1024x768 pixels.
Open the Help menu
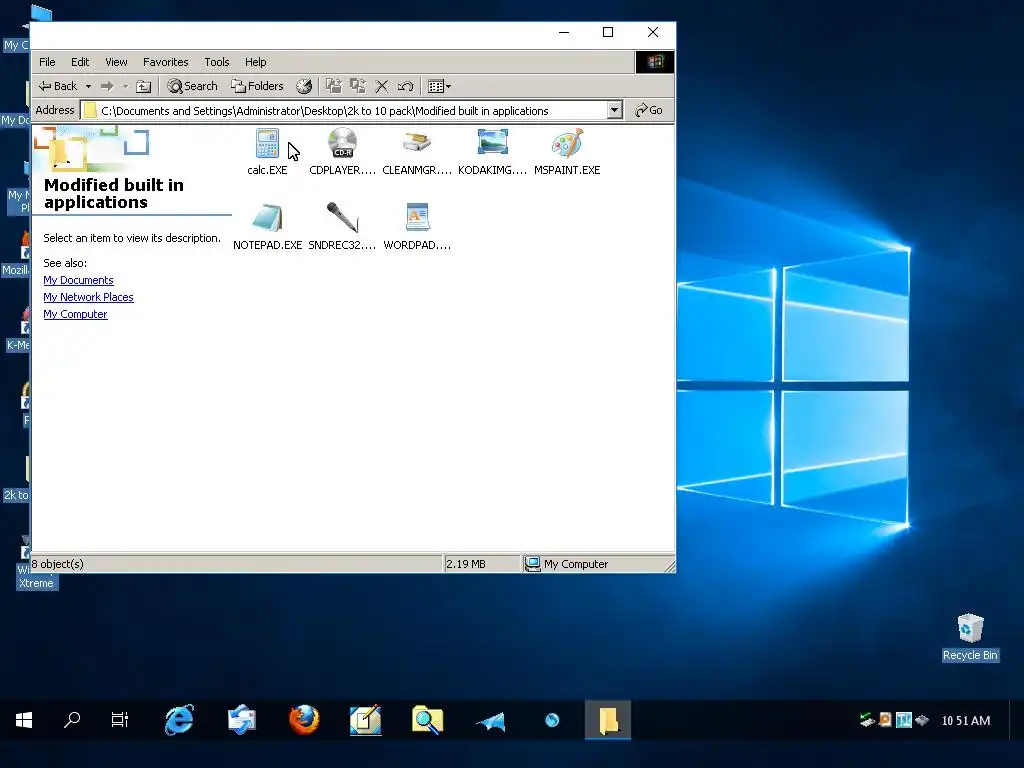(x=255, y=62)
